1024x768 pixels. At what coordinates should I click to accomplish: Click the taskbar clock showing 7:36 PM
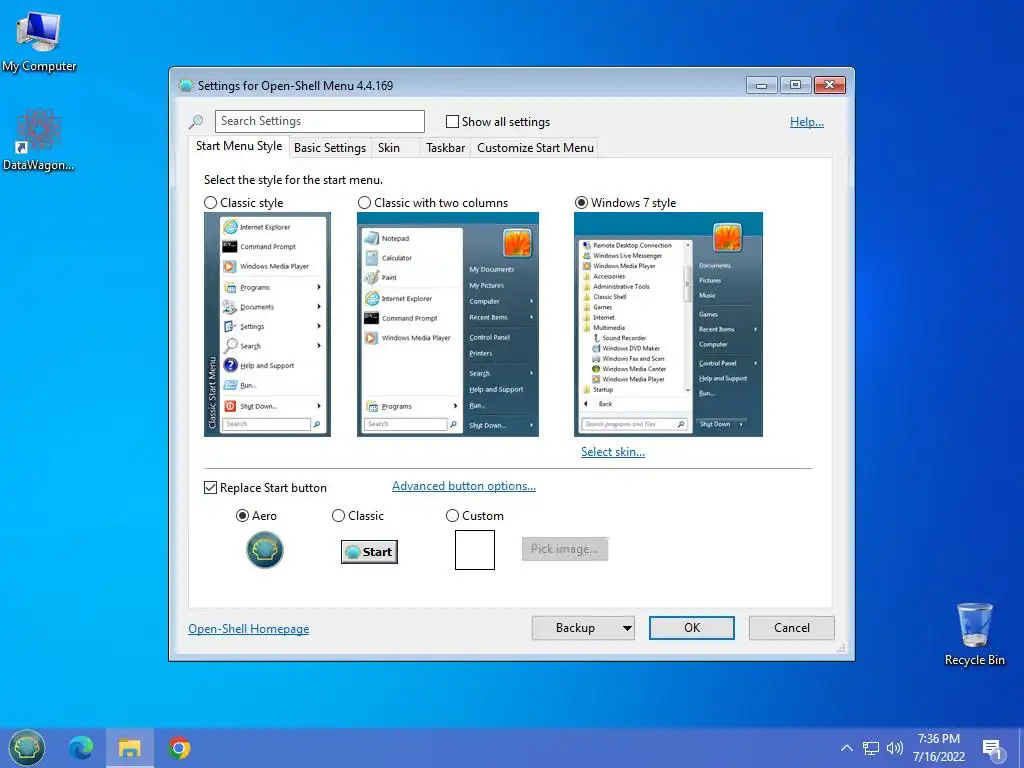[x=938, y=748]
